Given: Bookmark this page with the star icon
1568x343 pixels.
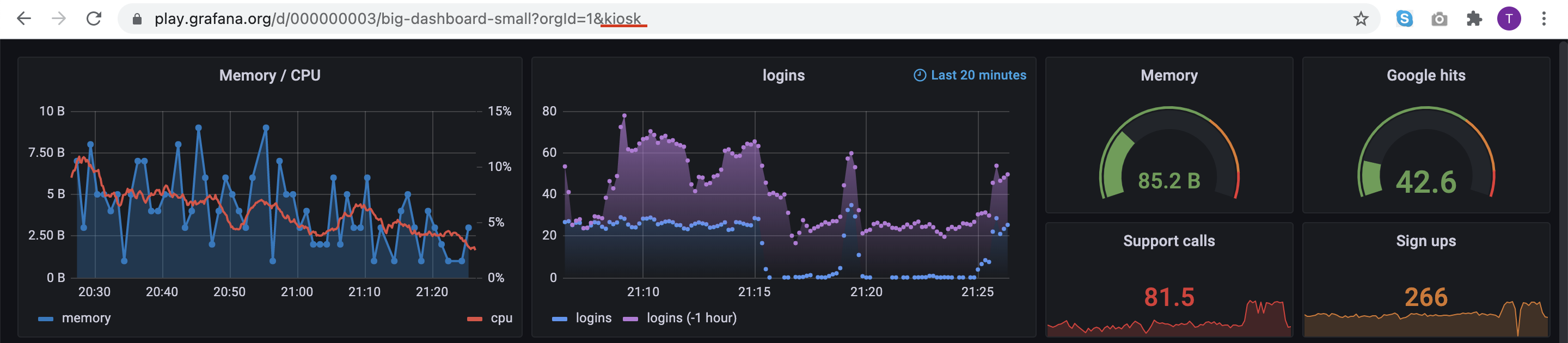Looking at the screenshot, I should click(x=1361, y=19).
